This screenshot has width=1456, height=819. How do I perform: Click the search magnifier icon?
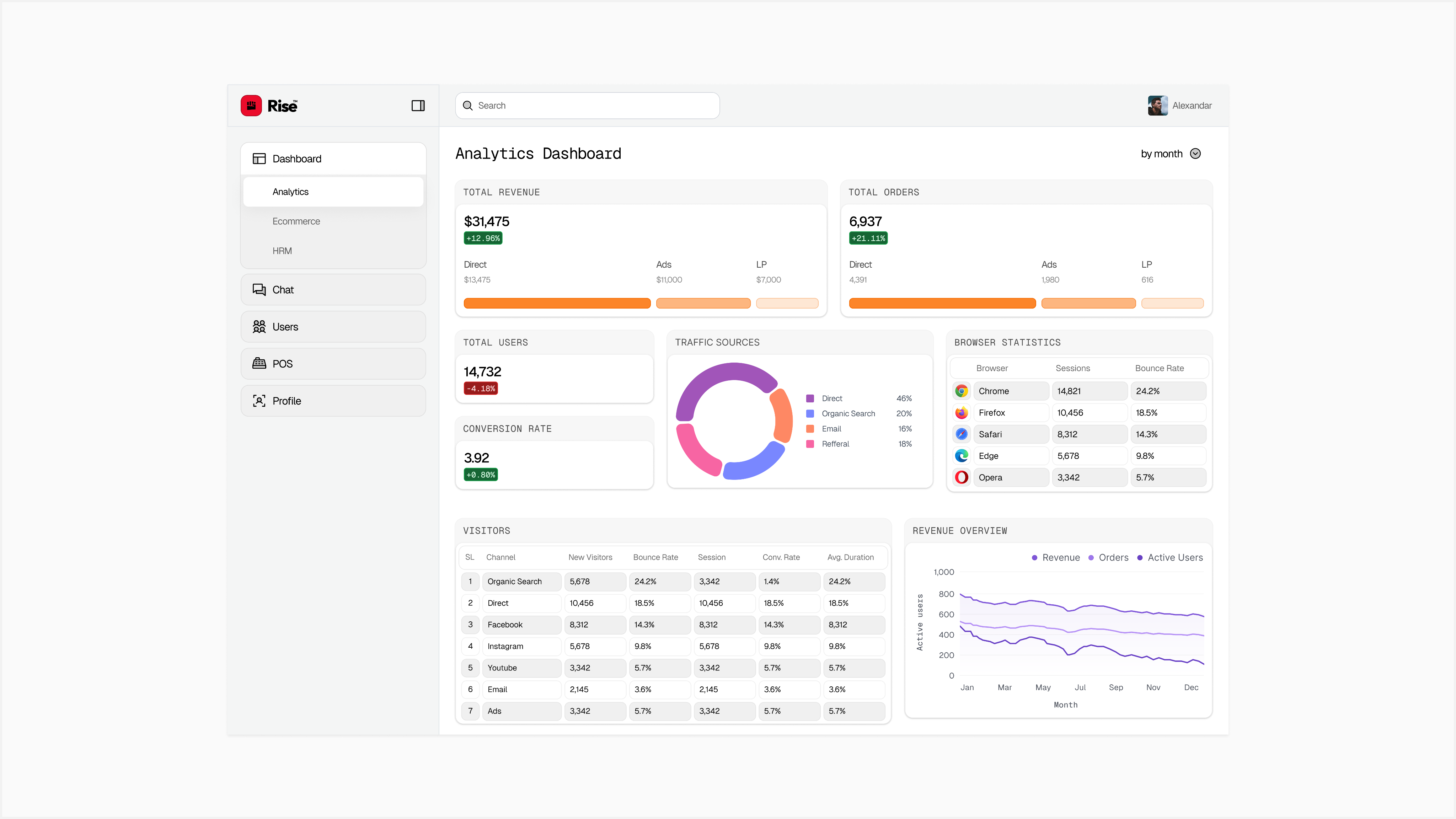tap(467, 106)
